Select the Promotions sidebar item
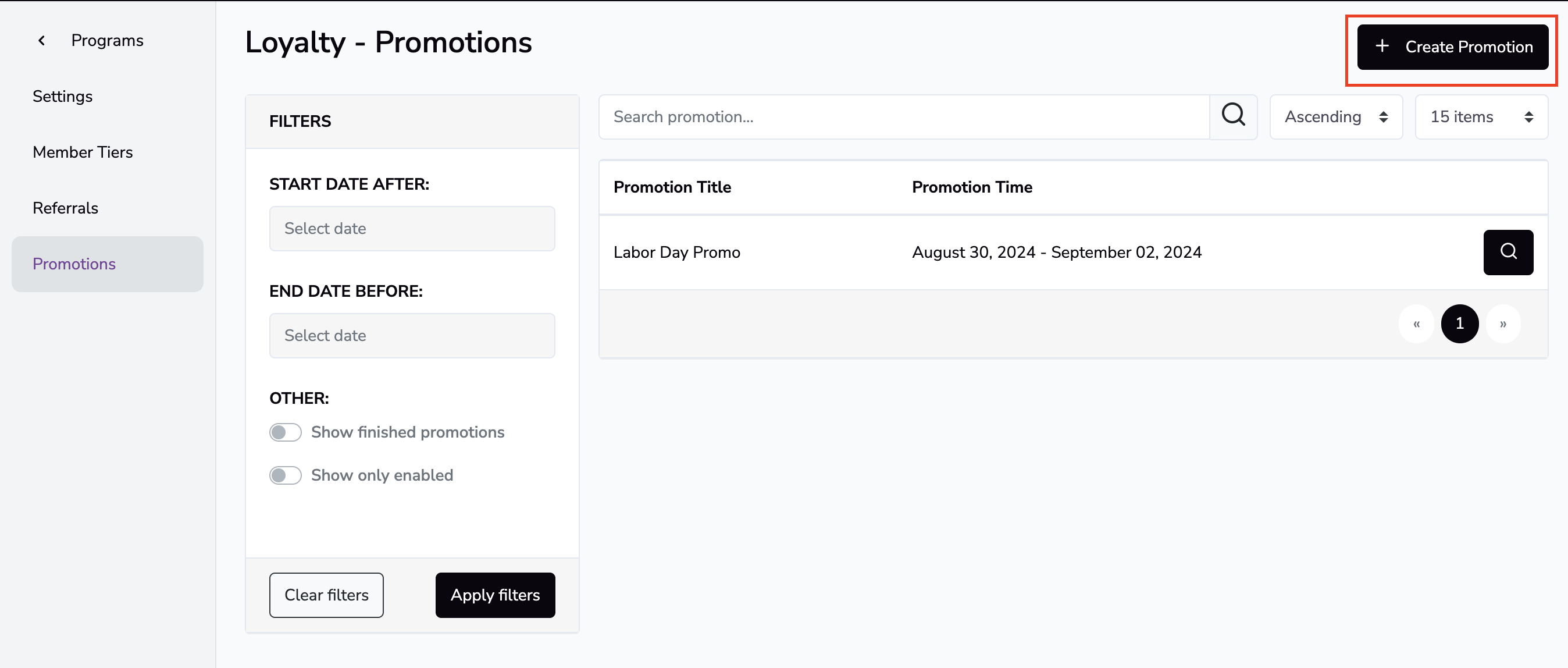 click(x=74, y=264)
